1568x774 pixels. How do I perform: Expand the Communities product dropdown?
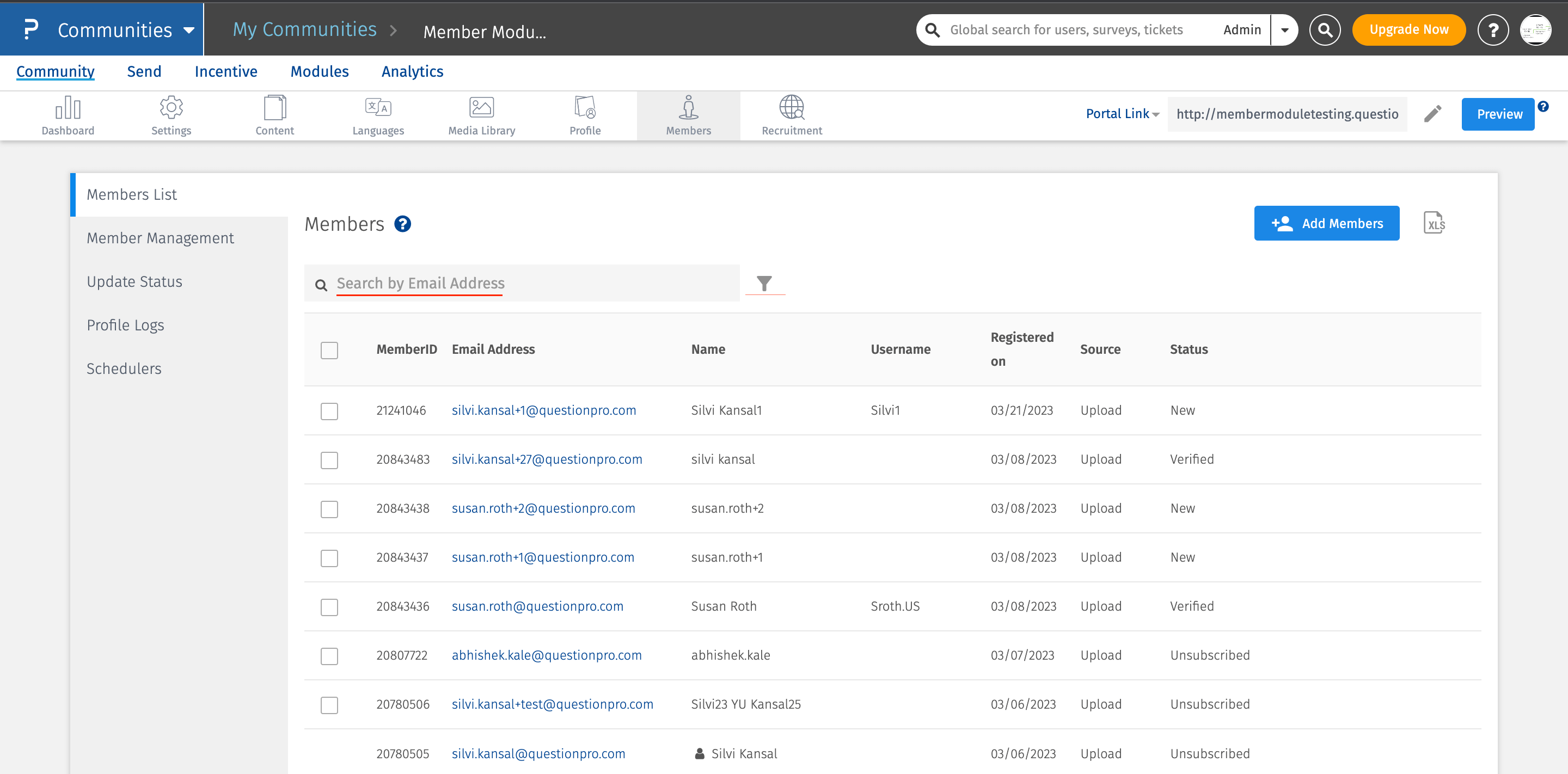(189, 30)
